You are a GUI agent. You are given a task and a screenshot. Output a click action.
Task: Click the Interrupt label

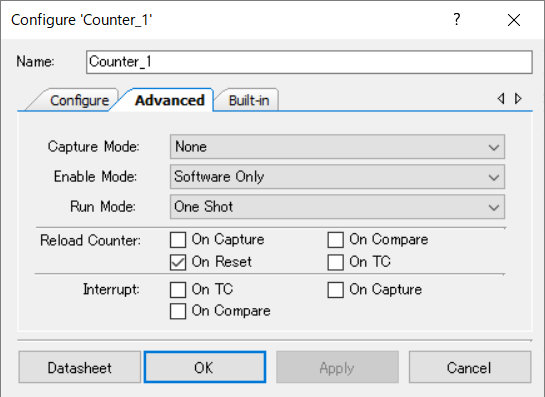pos(111,289)
